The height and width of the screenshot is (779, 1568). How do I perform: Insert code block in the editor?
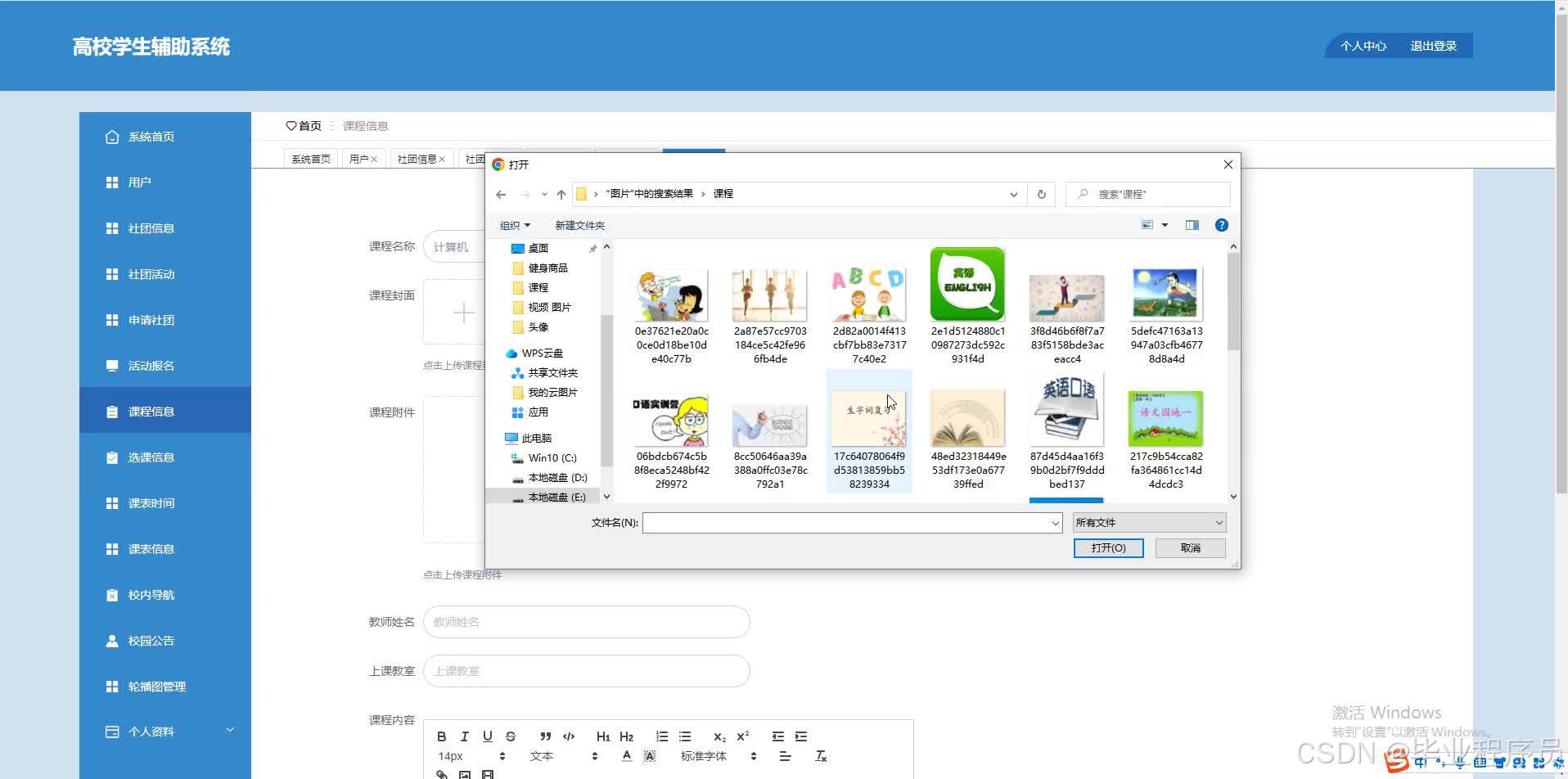(x=569, y=736)
